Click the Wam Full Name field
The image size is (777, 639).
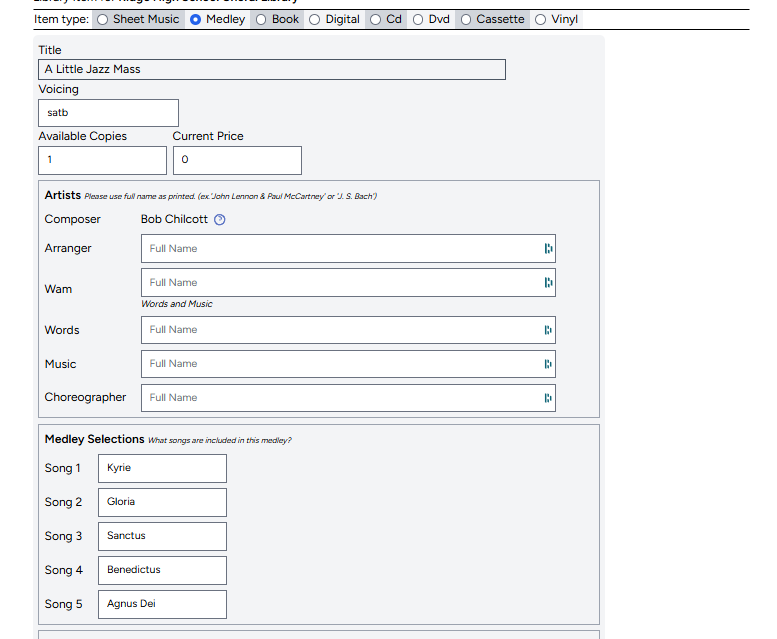[x=348, y=283]
